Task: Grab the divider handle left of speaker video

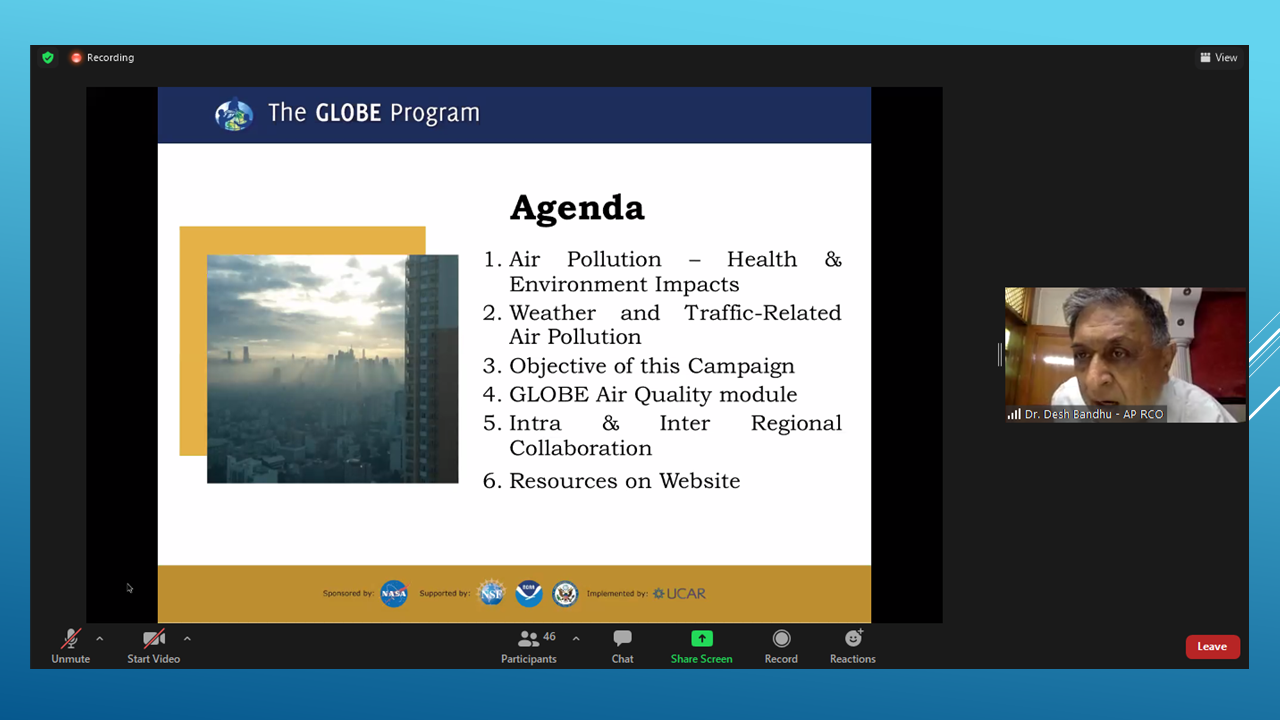Action: (x=999, y=355)
